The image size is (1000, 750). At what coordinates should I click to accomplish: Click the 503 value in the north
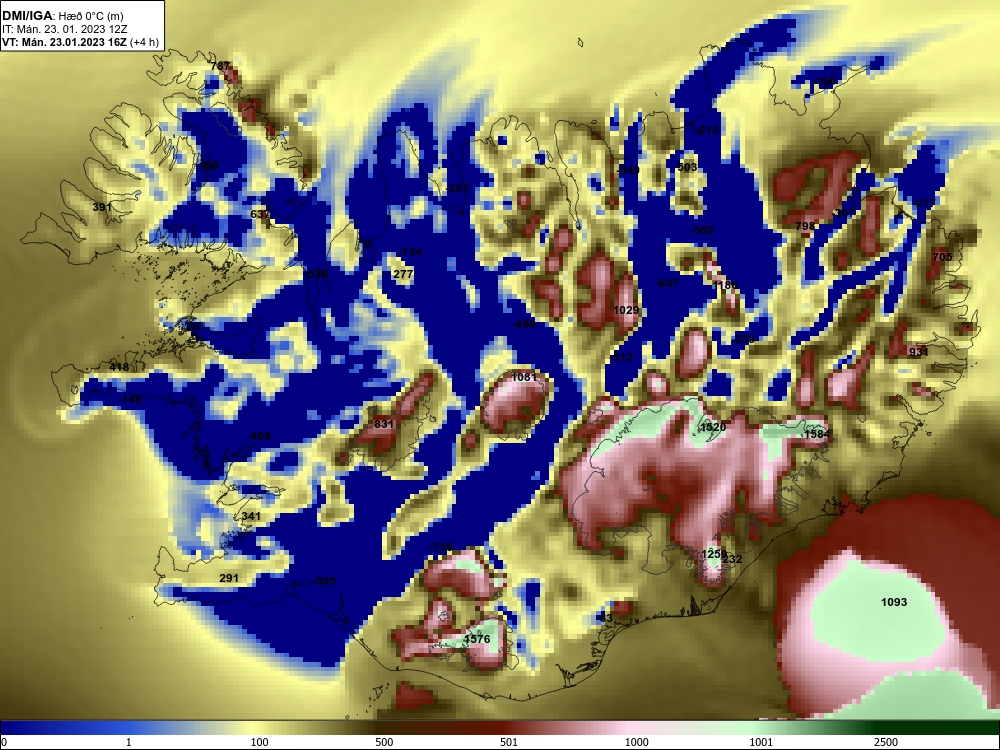[x=687, y=167]
